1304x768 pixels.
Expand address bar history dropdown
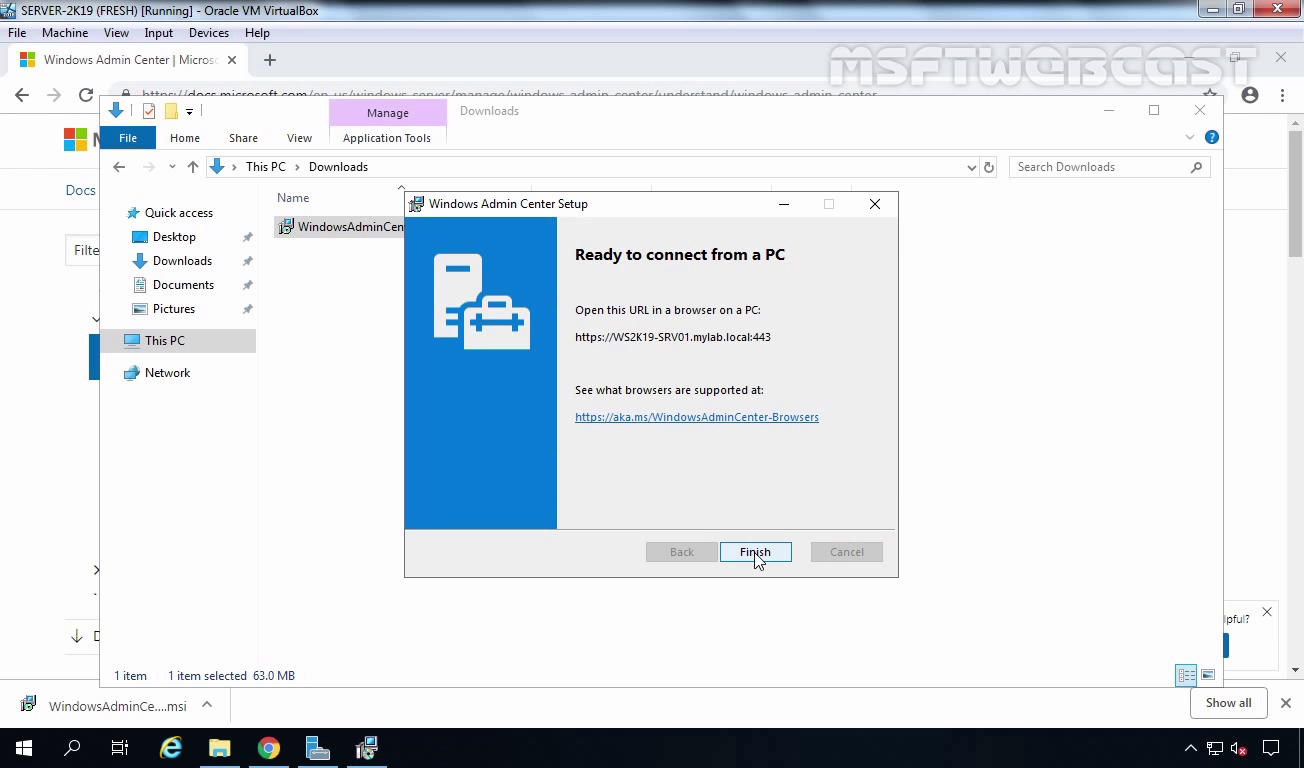pyautogui.click(x=971, y=167)
